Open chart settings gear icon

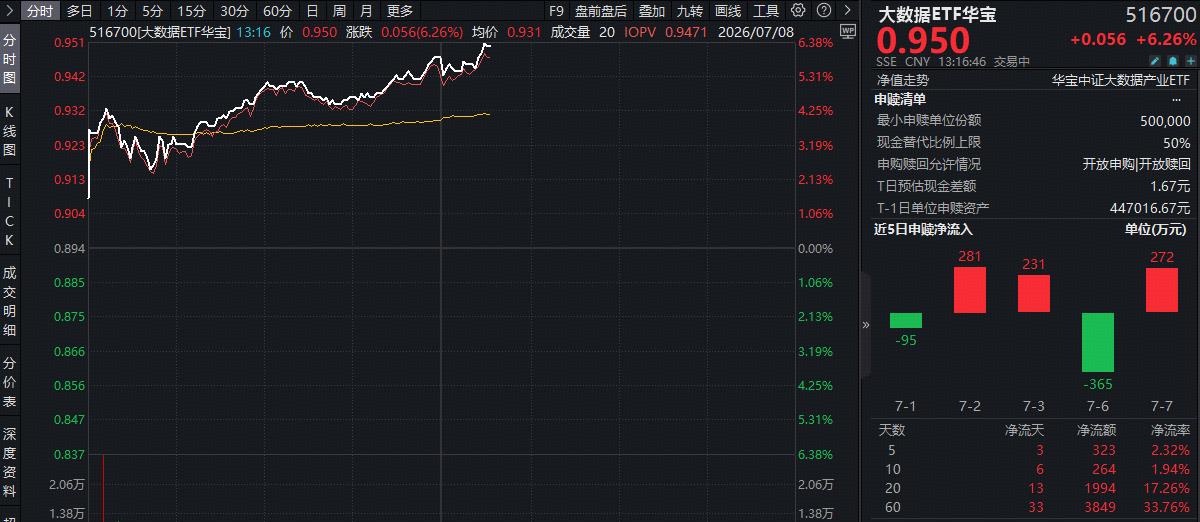click(798, 11)
